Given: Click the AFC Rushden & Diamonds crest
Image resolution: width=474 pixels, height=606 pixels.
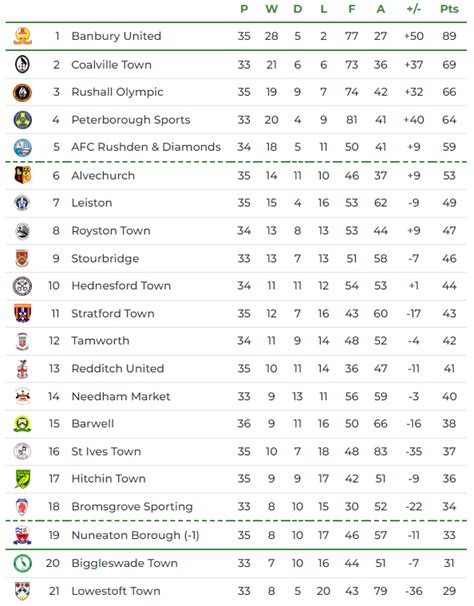Looking at the screenshot, I should point(22,148).
